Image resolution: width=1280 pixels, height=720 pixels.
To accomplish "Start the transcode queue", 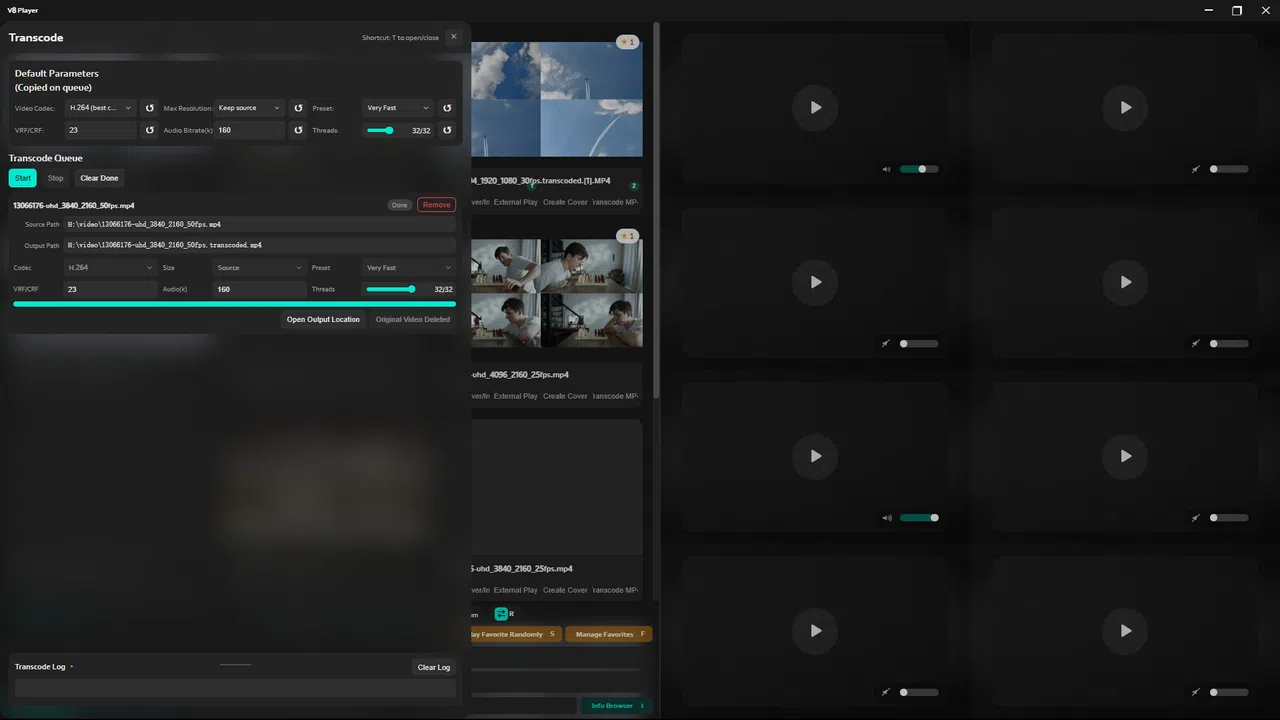I will 23,178.
